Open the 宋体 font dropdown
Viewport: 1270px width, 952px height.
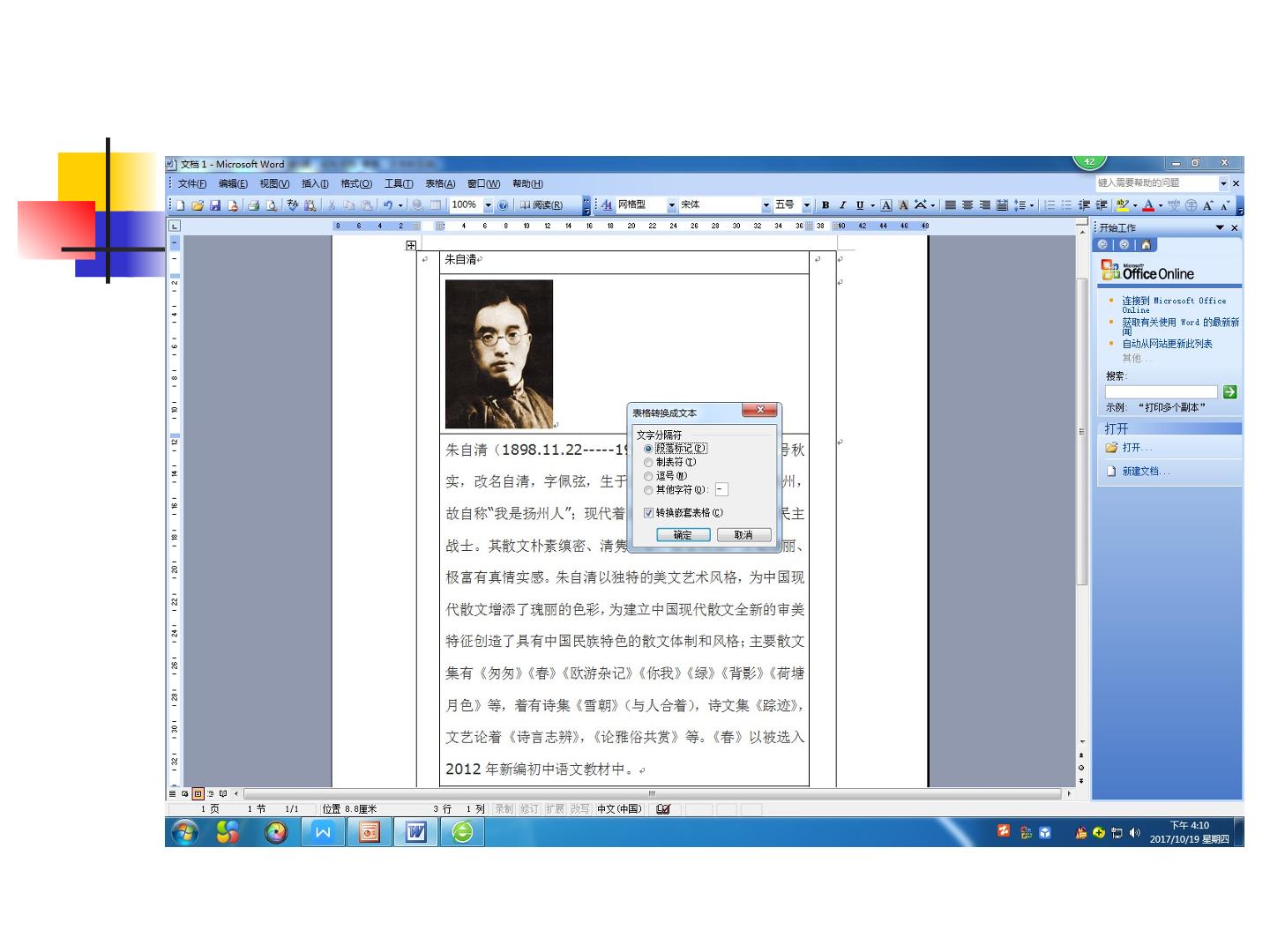(766, 205)
